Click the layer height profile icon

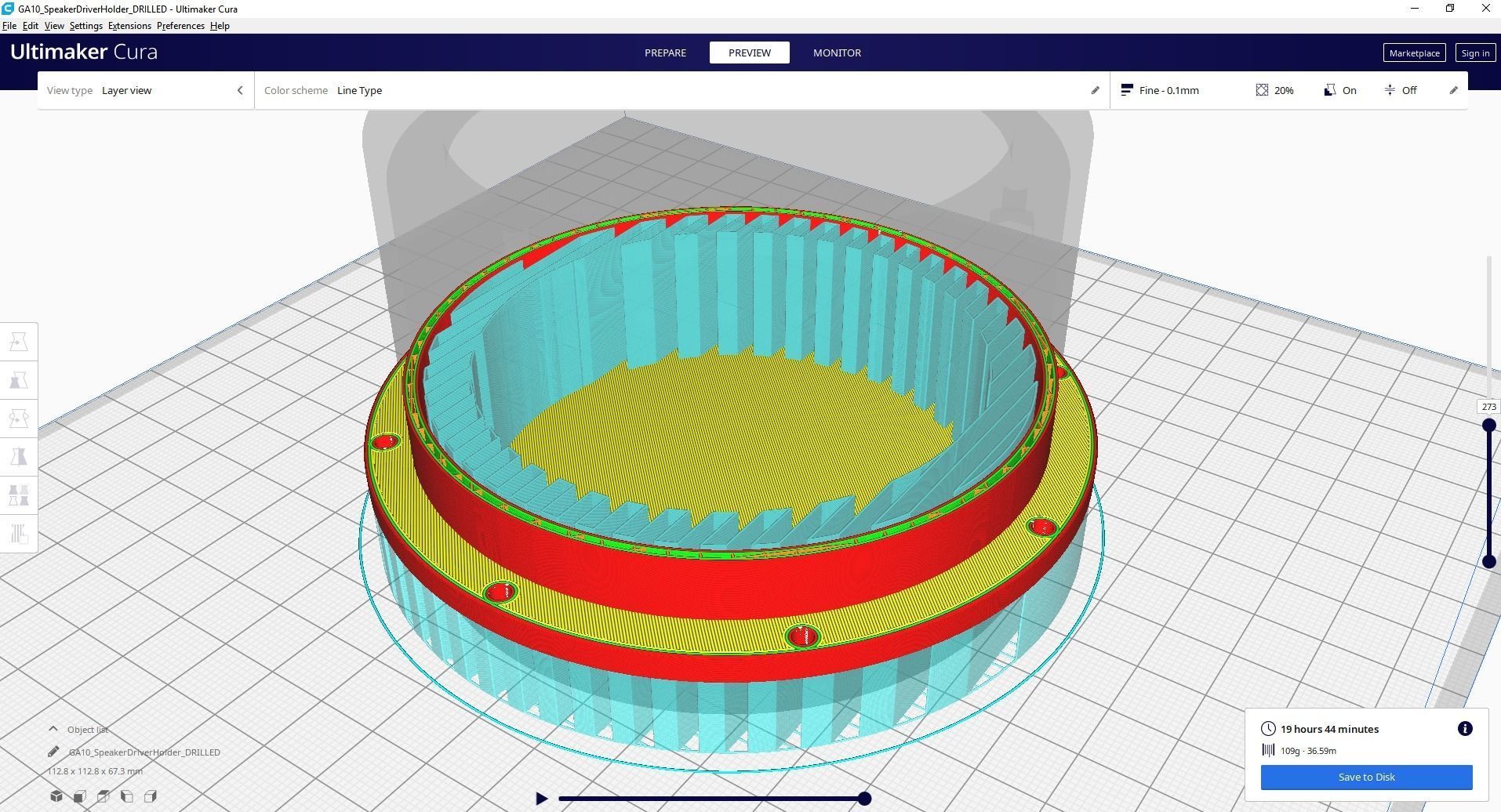point(1126,90)
